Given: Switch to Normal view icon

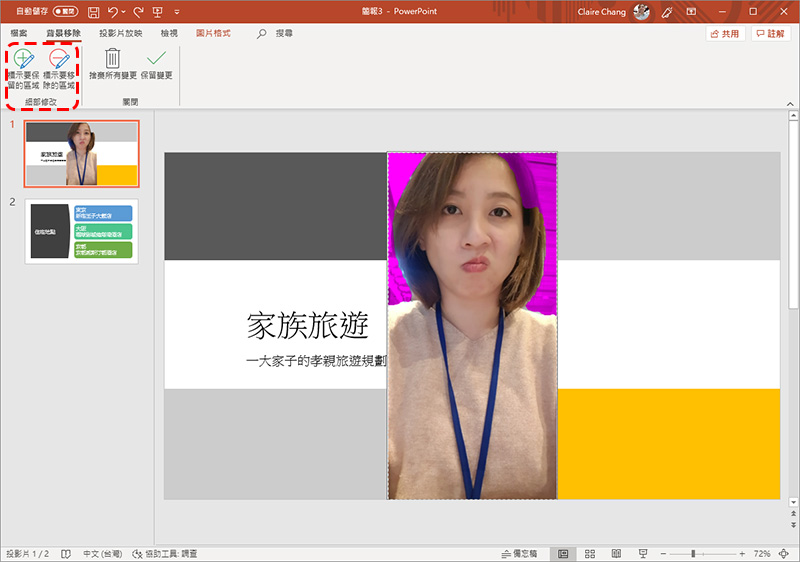Looking at the screenshot, I should point(563,554).
